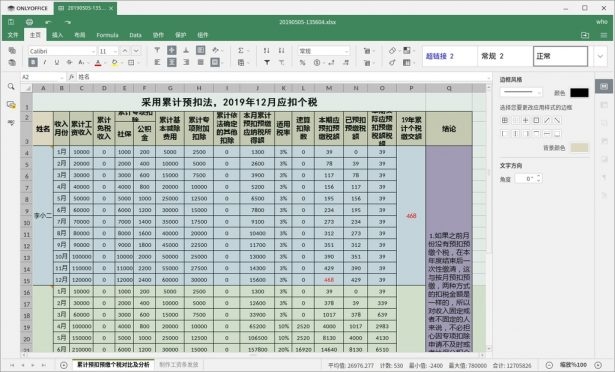Switch to the Formula tab
Viewport: 615px width, 372px height.
(107, 35)
